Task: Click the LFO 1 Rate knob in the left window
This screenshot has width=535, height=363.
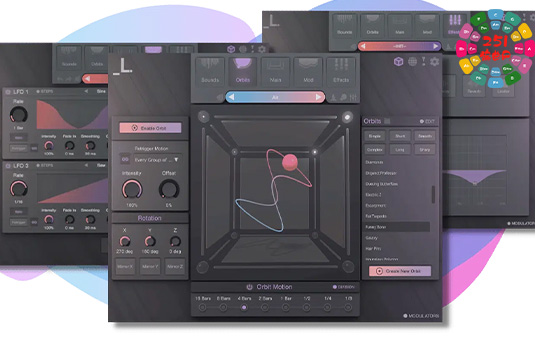Action: click(x=18, y=114)
